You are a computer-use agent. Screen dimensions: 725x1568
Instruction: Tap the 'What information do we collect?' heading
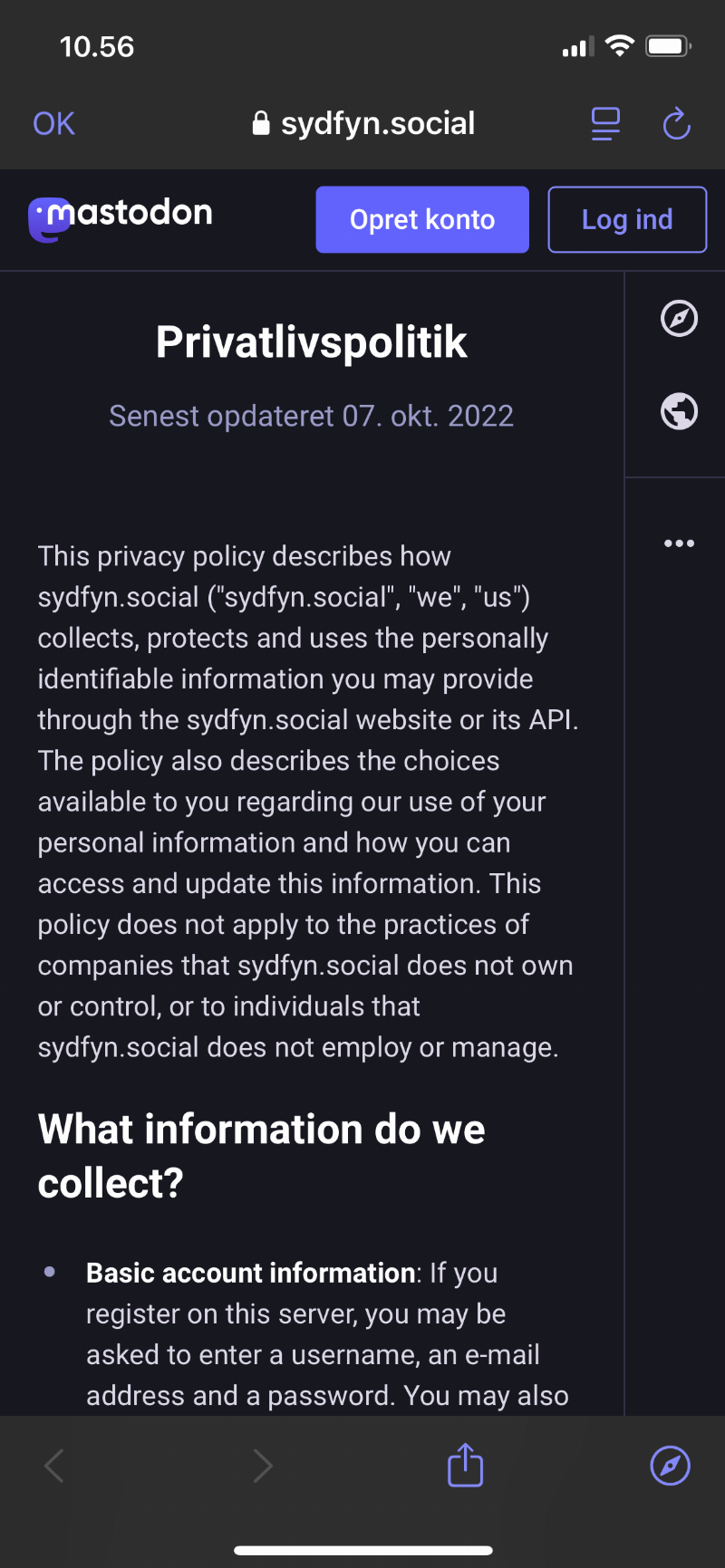pos(262,1156)
